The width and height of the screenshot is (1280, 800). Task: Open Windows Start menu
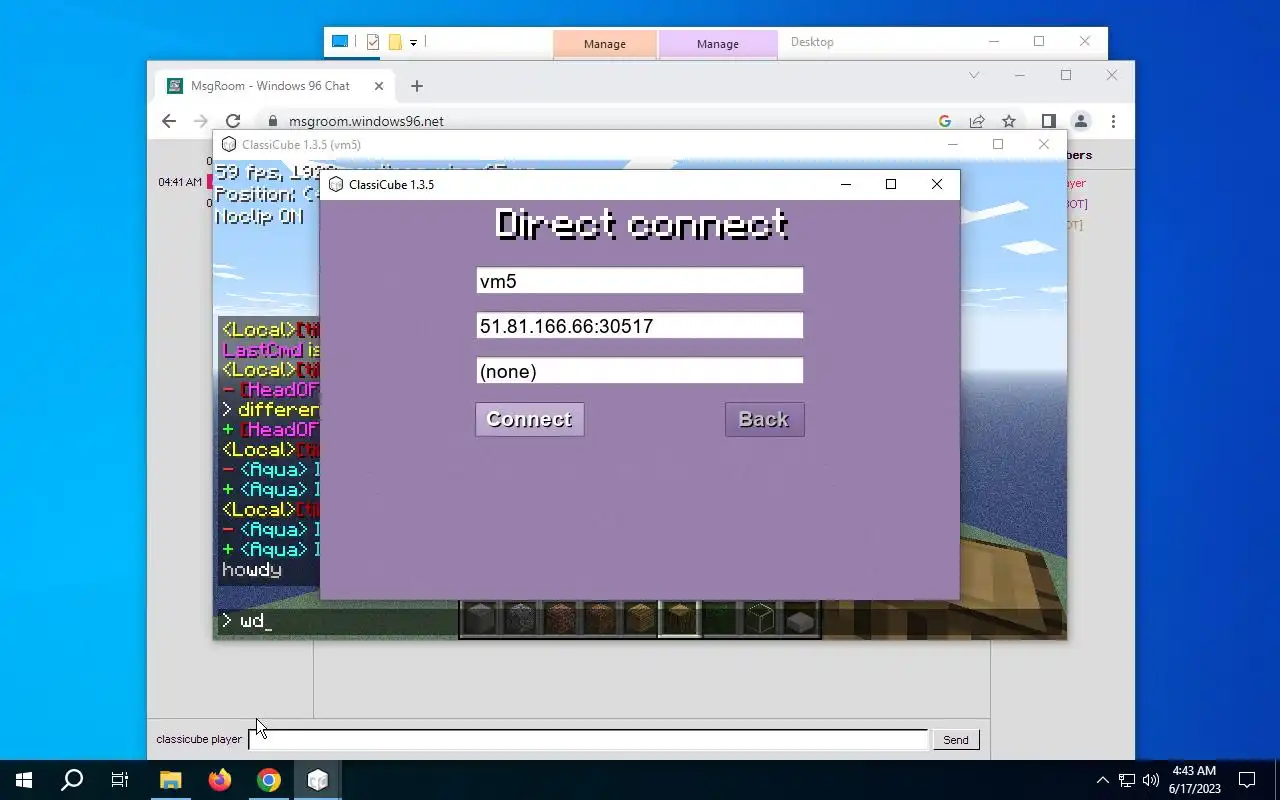tap(24, 780)
